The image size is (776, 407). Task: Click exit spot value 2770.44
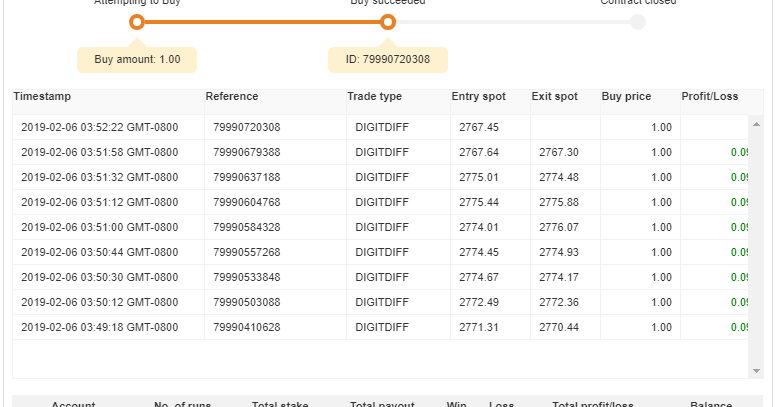pos(559,327)
